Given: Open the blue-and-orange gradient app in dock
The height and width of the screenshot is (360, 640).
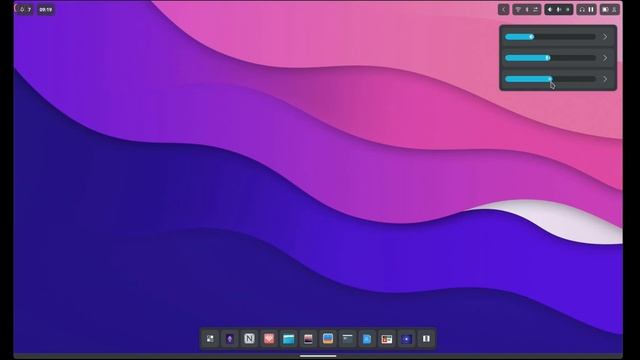Looking at the screenshot, I should pos(328,338).
